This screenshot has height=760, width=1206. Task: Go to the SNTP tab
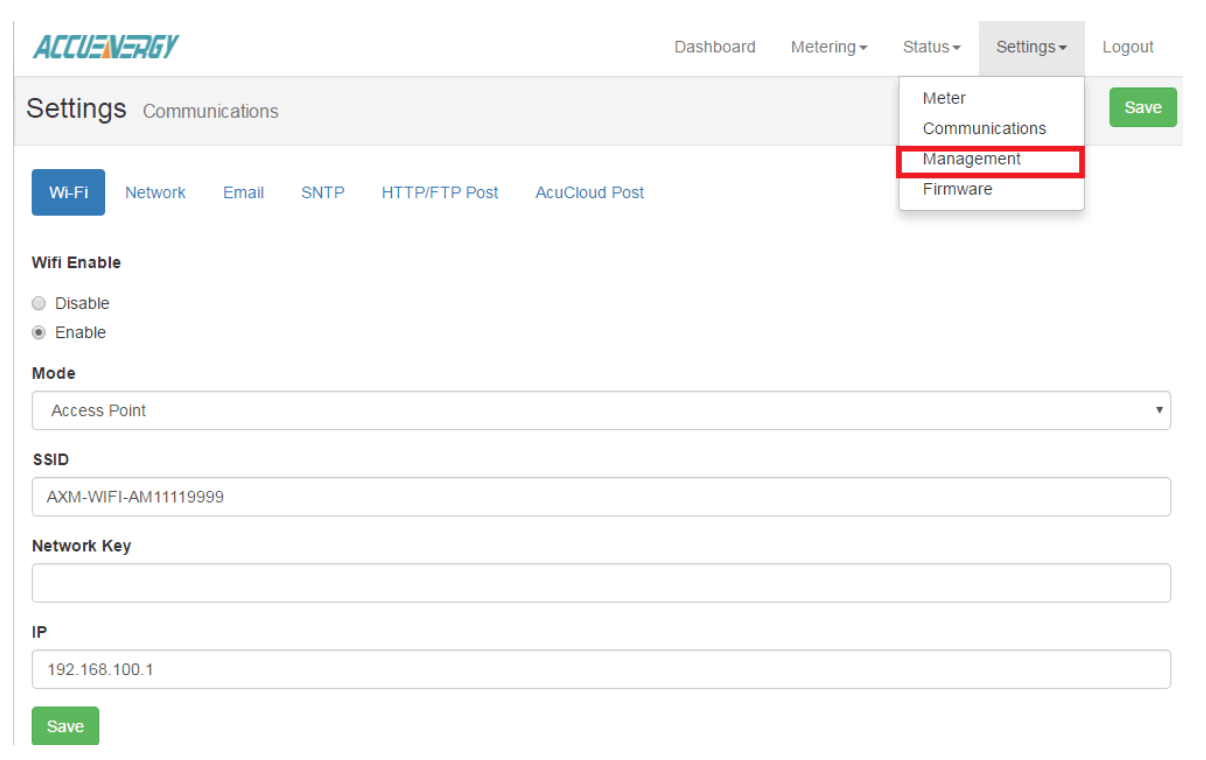tap(322, 192)
